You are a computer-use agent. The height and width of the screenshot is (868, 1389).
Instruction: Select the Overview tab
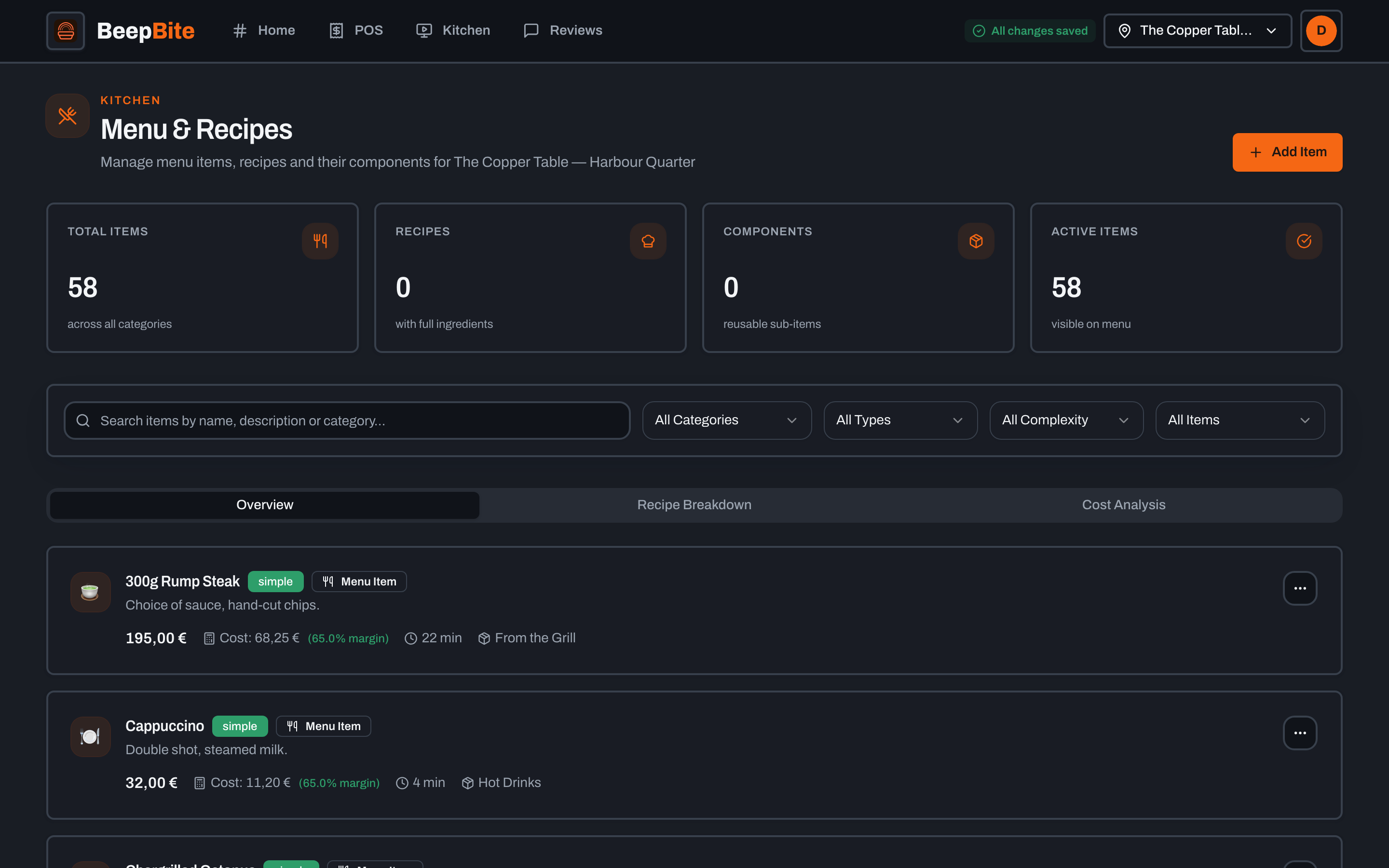point(265,505)
